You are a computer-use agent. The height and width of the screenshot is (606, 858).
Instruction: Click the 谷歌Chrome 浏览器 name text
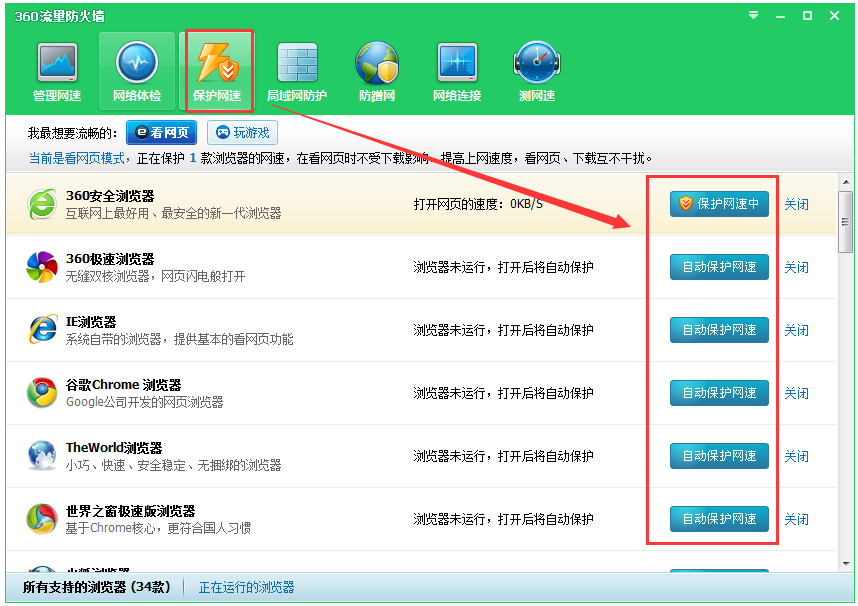(124, 385)
